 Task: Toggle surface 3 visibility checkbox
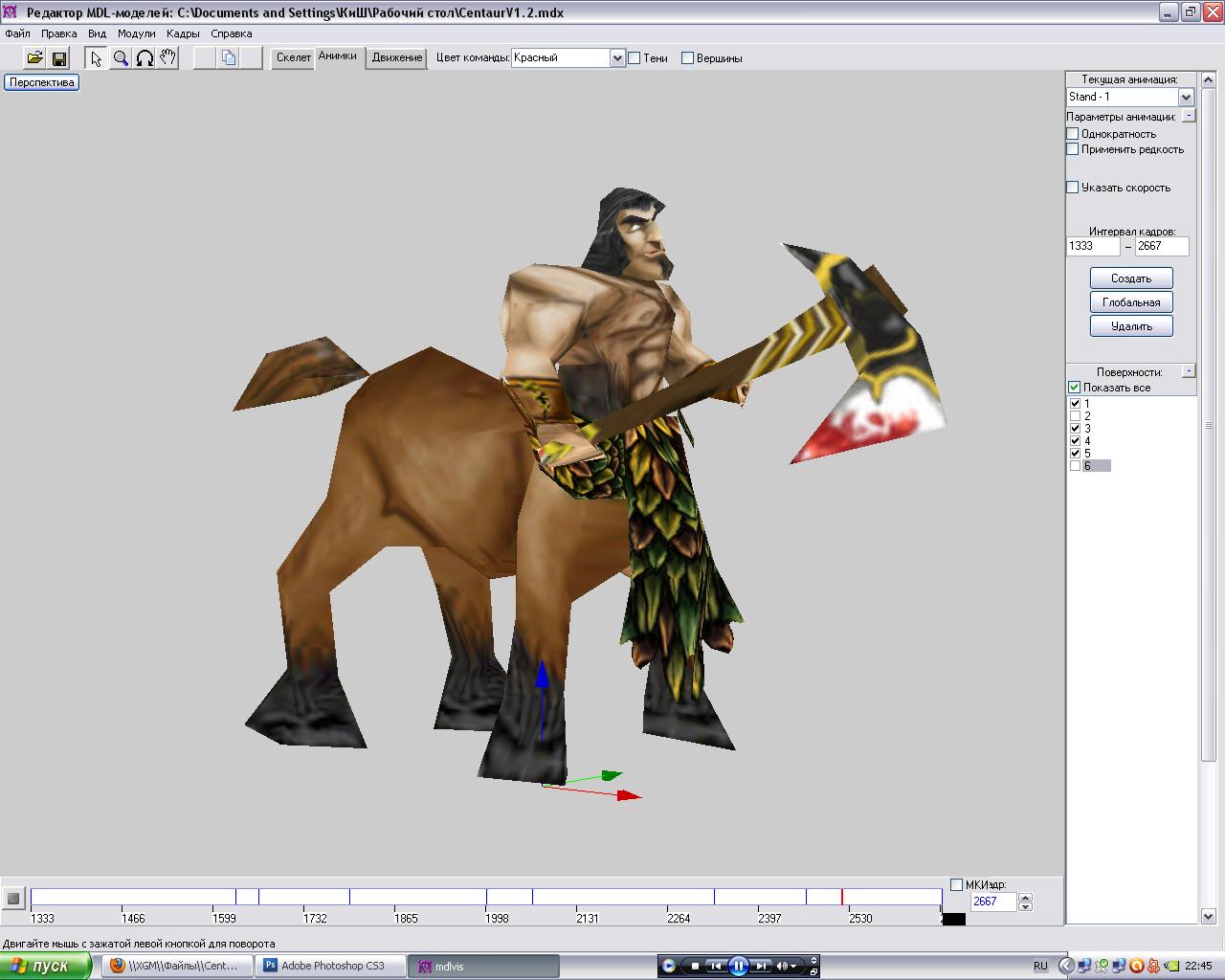[x=1075, y=429]
